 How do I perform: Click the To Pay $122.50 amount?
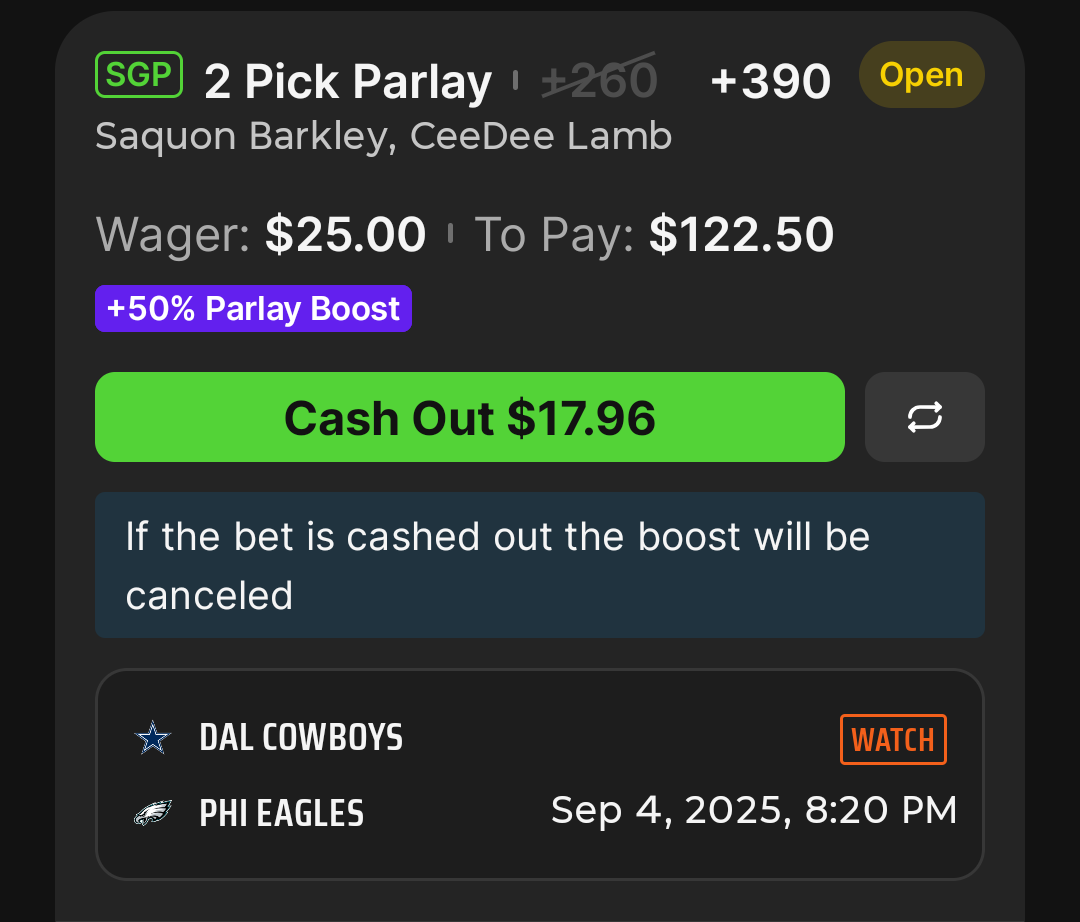click(x=742, y=234)
